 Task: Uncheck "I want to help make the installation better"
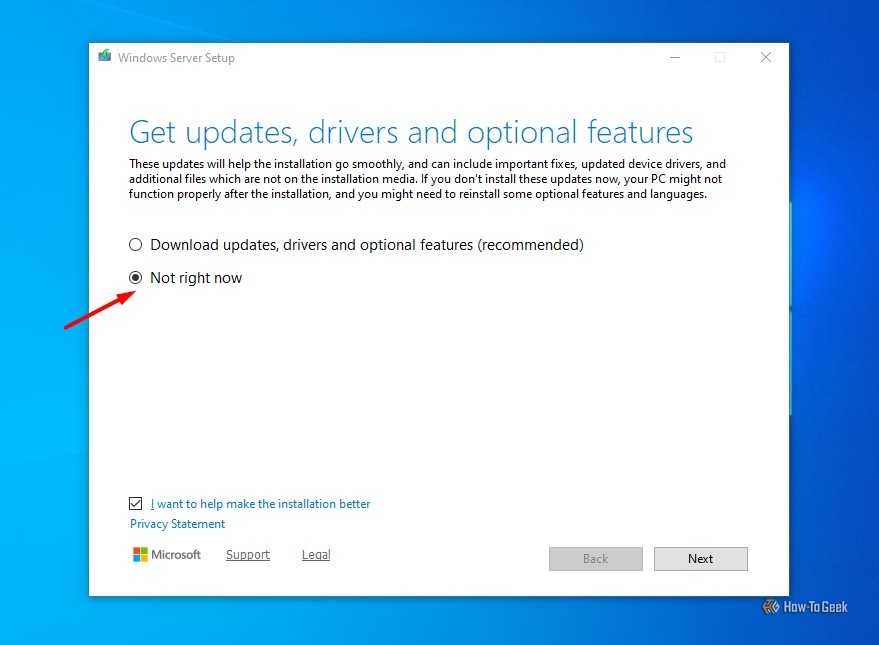coord(135,503)
